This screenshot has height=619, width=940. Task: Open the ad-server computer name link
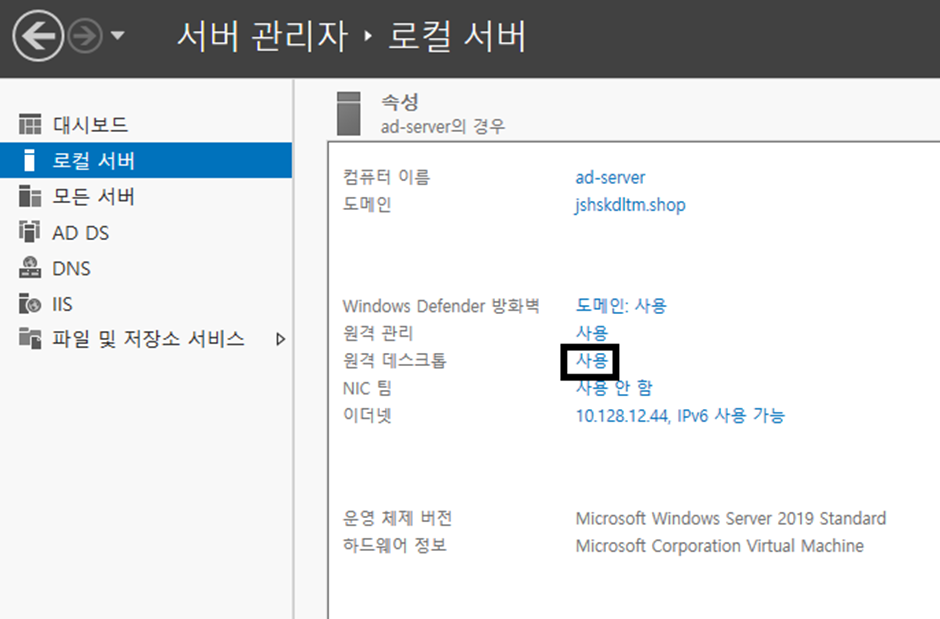pyautogui.click(x=610, y=177)
